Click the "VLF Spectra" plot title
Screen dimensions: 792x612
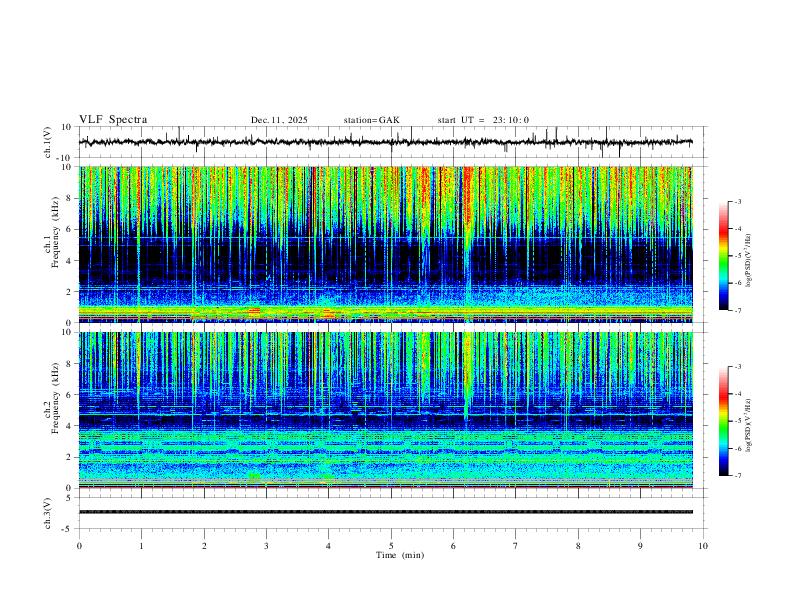tap(113, 120)
